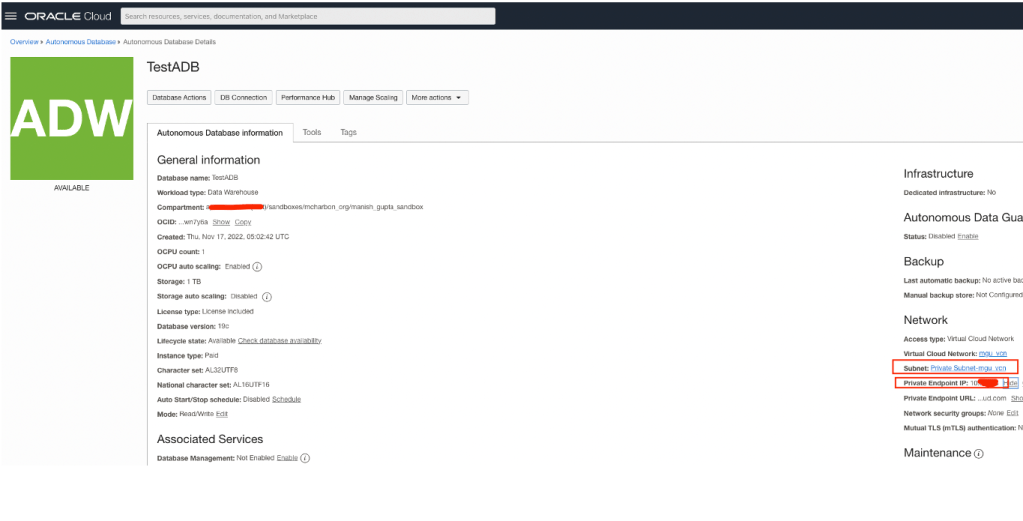
Task: Open the Performance Hub button
Action: (307, 98)
